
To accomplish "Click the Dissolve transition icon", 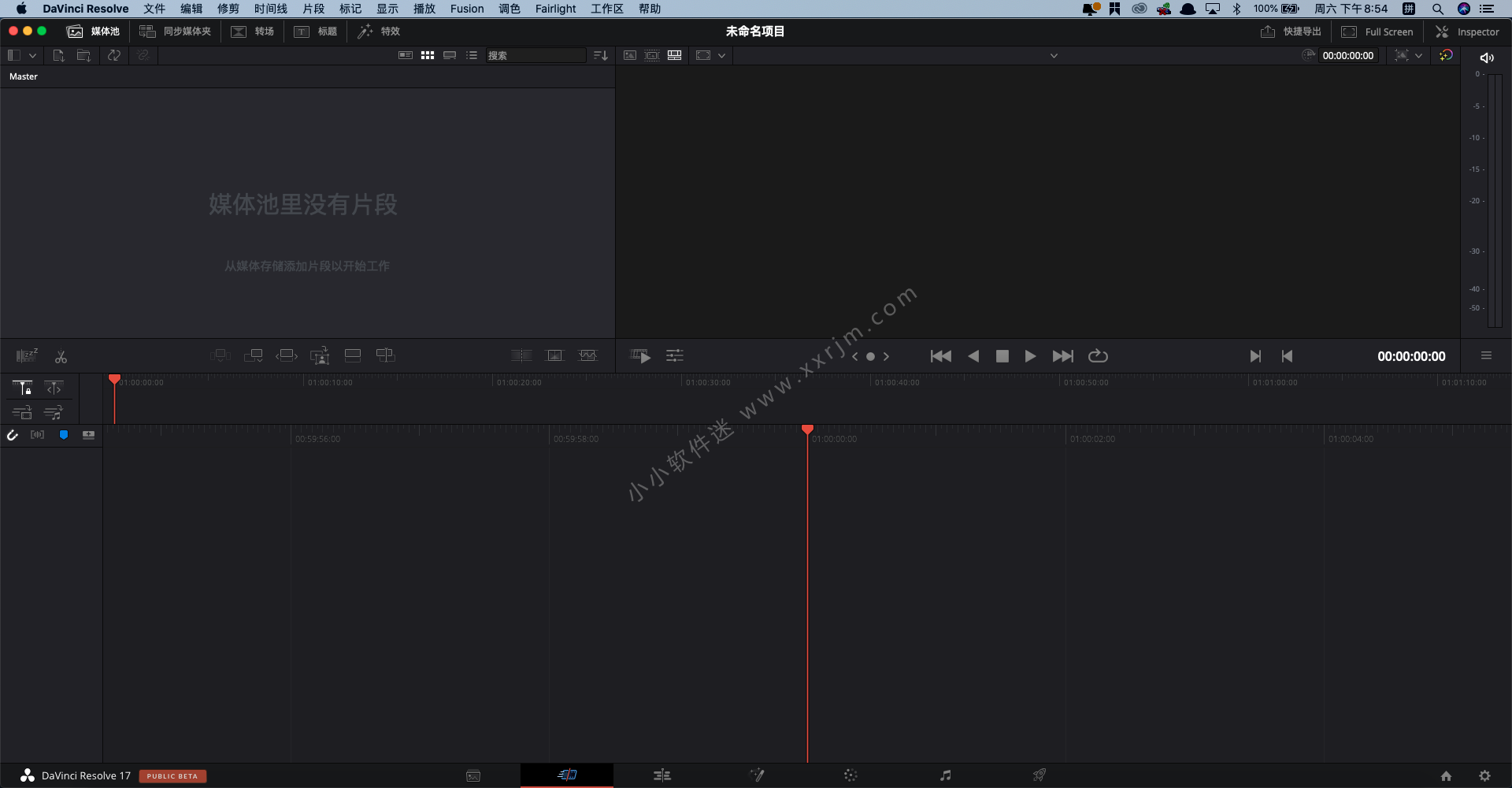I will point(555,355).
